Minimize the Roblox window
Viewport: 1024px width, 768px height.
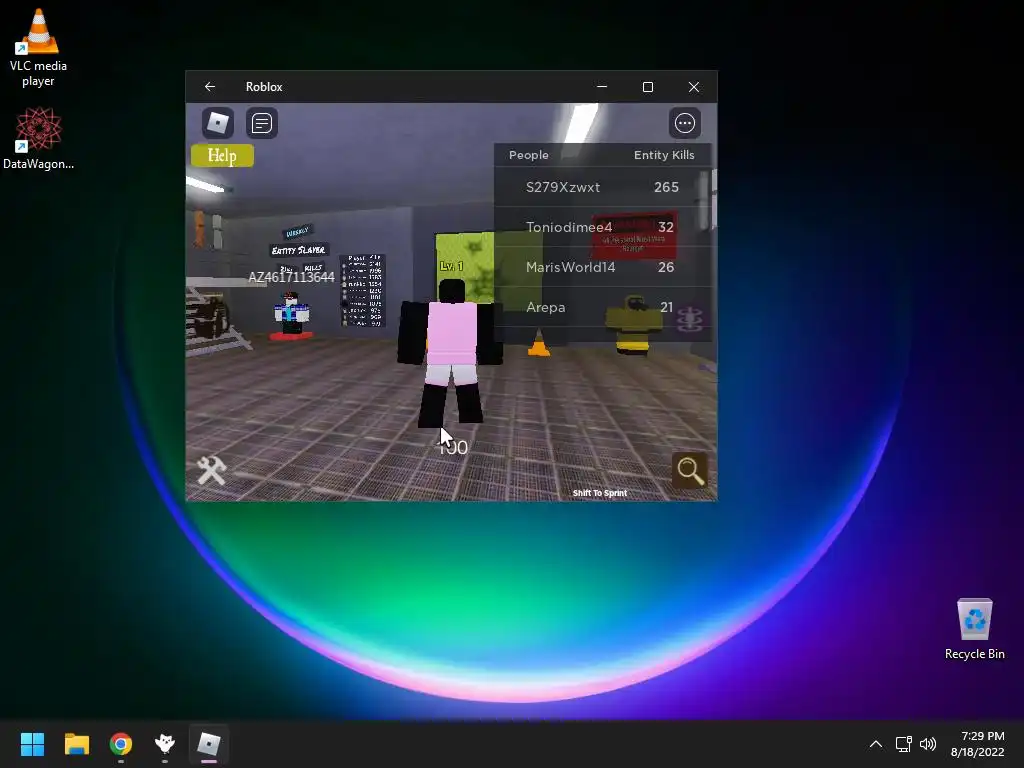(x=602, y=87)
